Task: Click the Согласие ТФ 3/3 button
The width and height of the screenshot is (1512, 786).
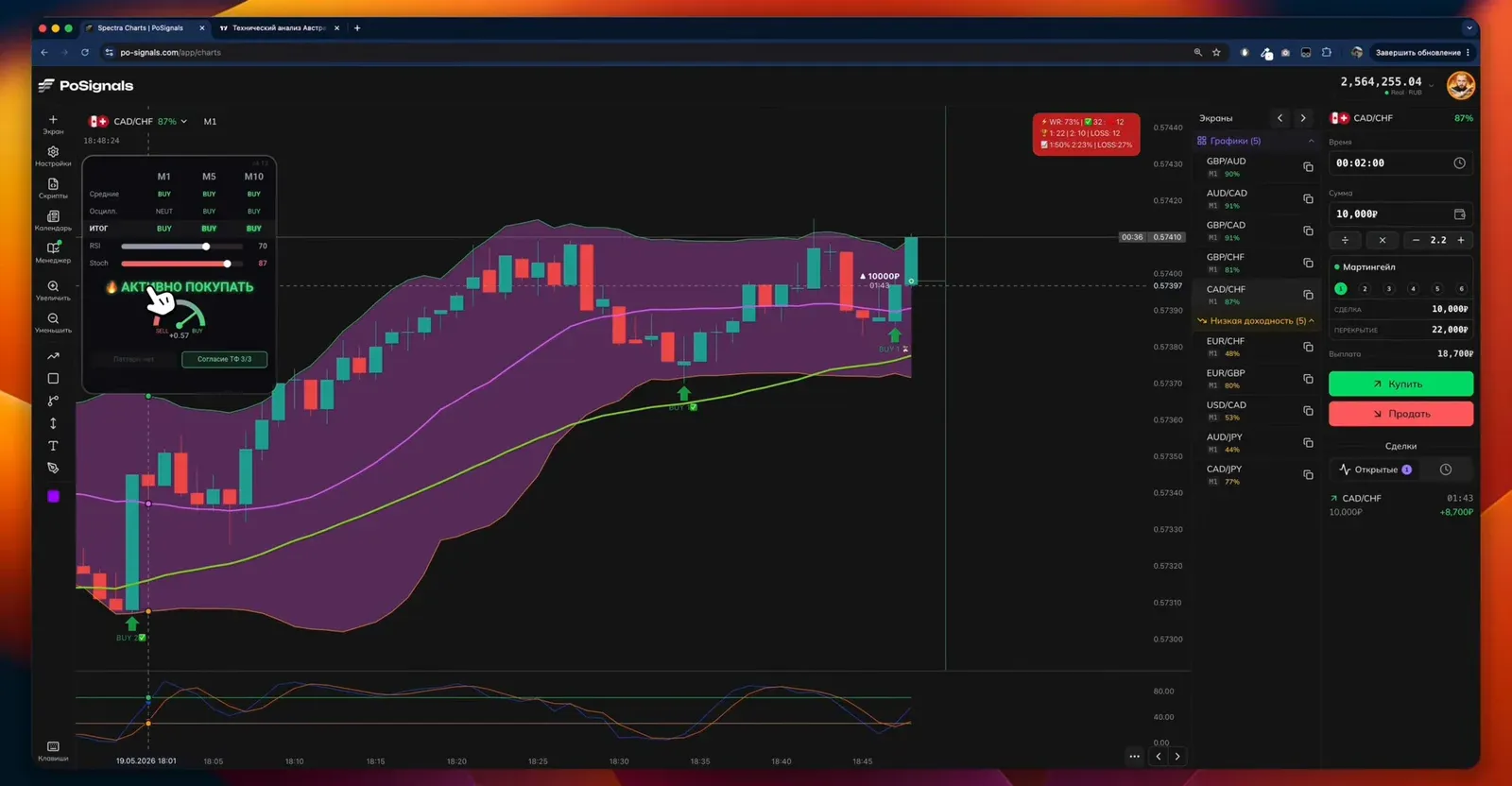Action: click(x=224, y=359)
